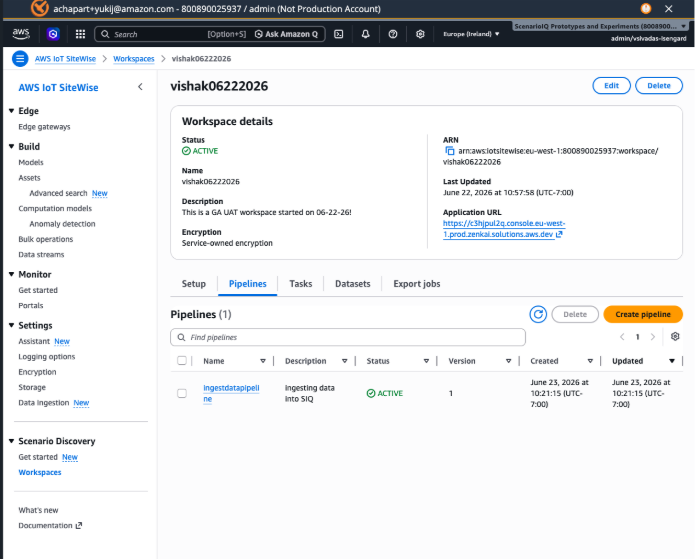Collapse the Settings navigation section
The width and height of the screenshot is (696, 559).
[x=12, y=325]
